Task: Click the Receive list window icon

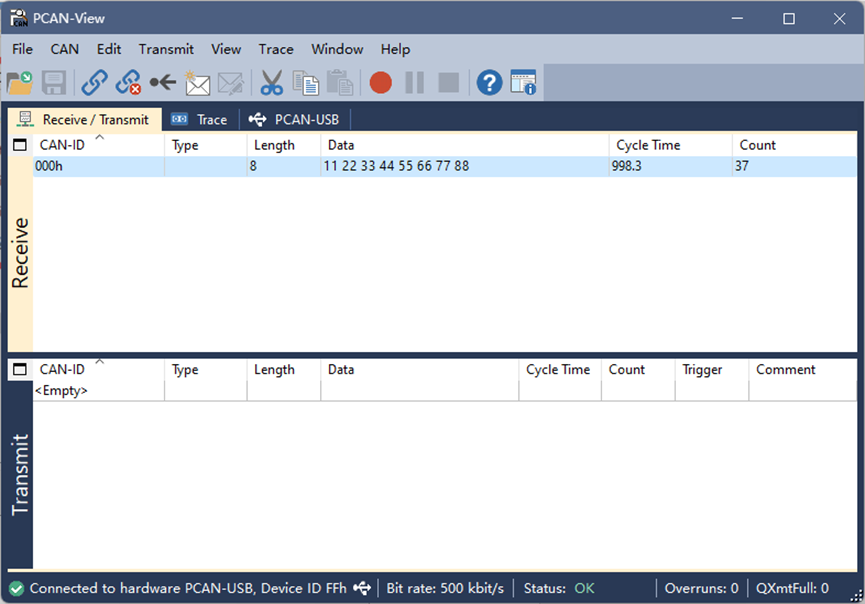Action: coord(20,145)
